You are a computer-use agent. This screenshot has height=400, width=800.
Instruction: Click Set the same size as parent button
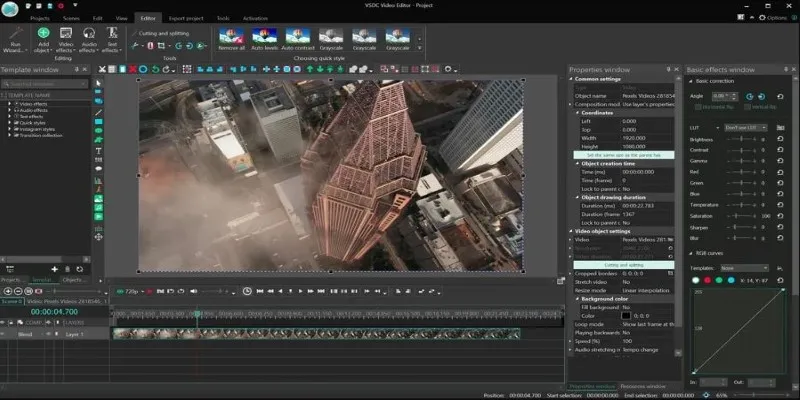tap(624, 155)
